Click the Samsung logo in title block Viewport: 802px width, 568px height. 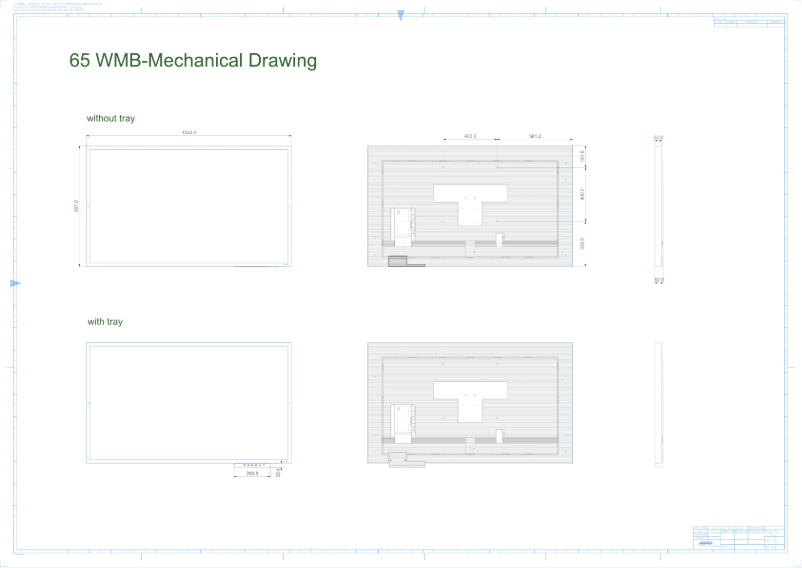(707, 543)
